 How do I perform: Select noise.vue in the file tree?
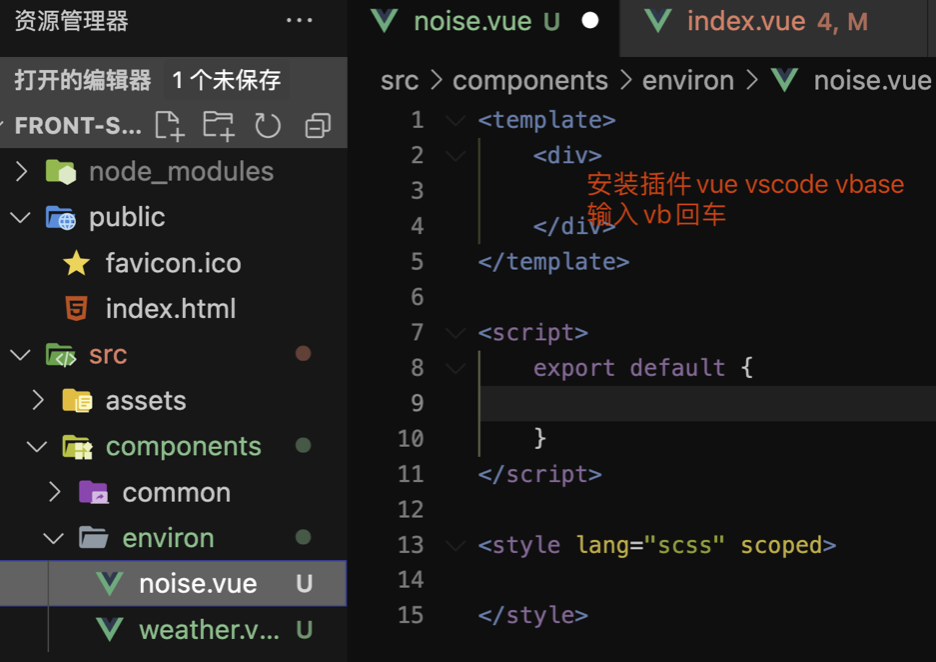tap(173, 584)
